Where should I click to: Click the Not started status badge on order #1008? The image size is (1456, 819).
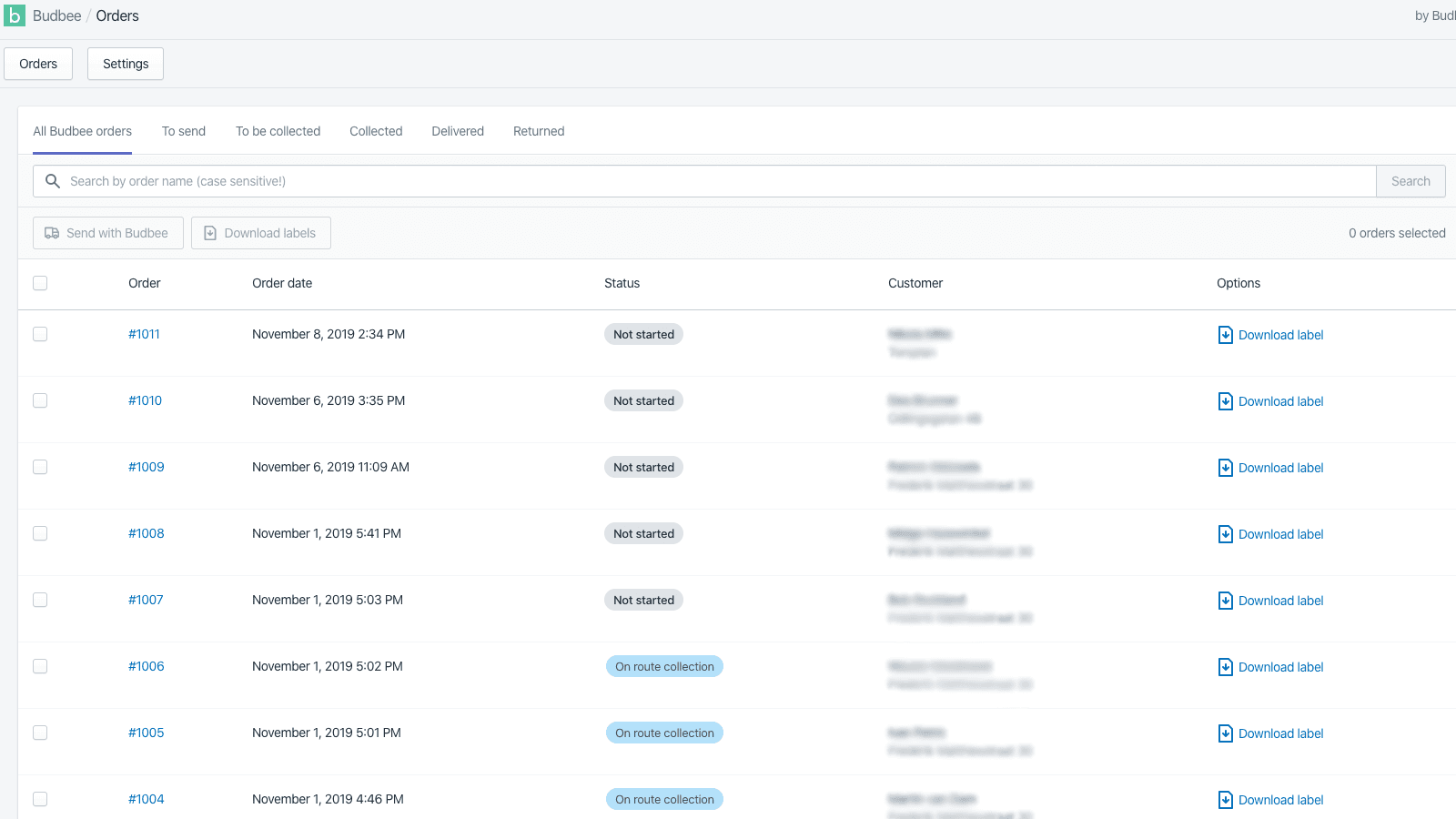pos(643,533)
